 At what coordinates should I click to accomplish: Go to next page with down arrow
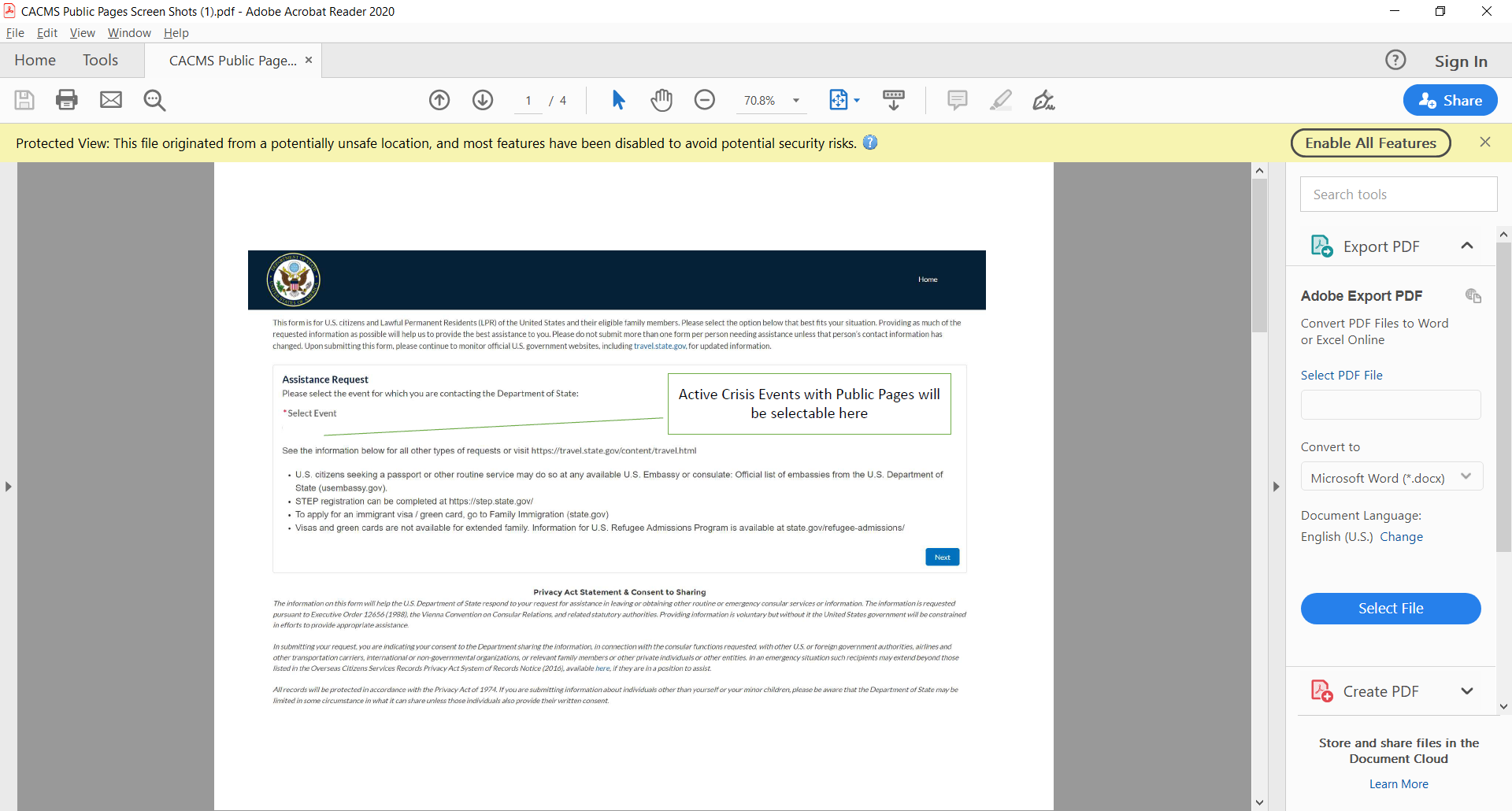click(x=483, y=100)
